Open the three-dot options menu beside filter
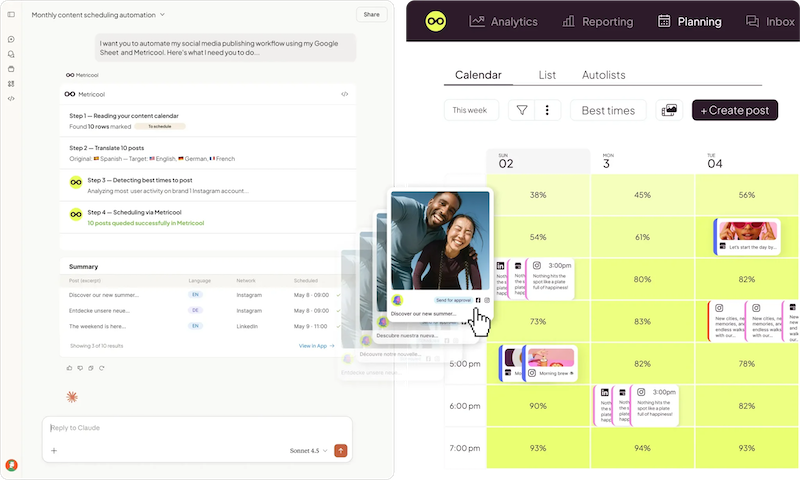 tap(547, 110)
